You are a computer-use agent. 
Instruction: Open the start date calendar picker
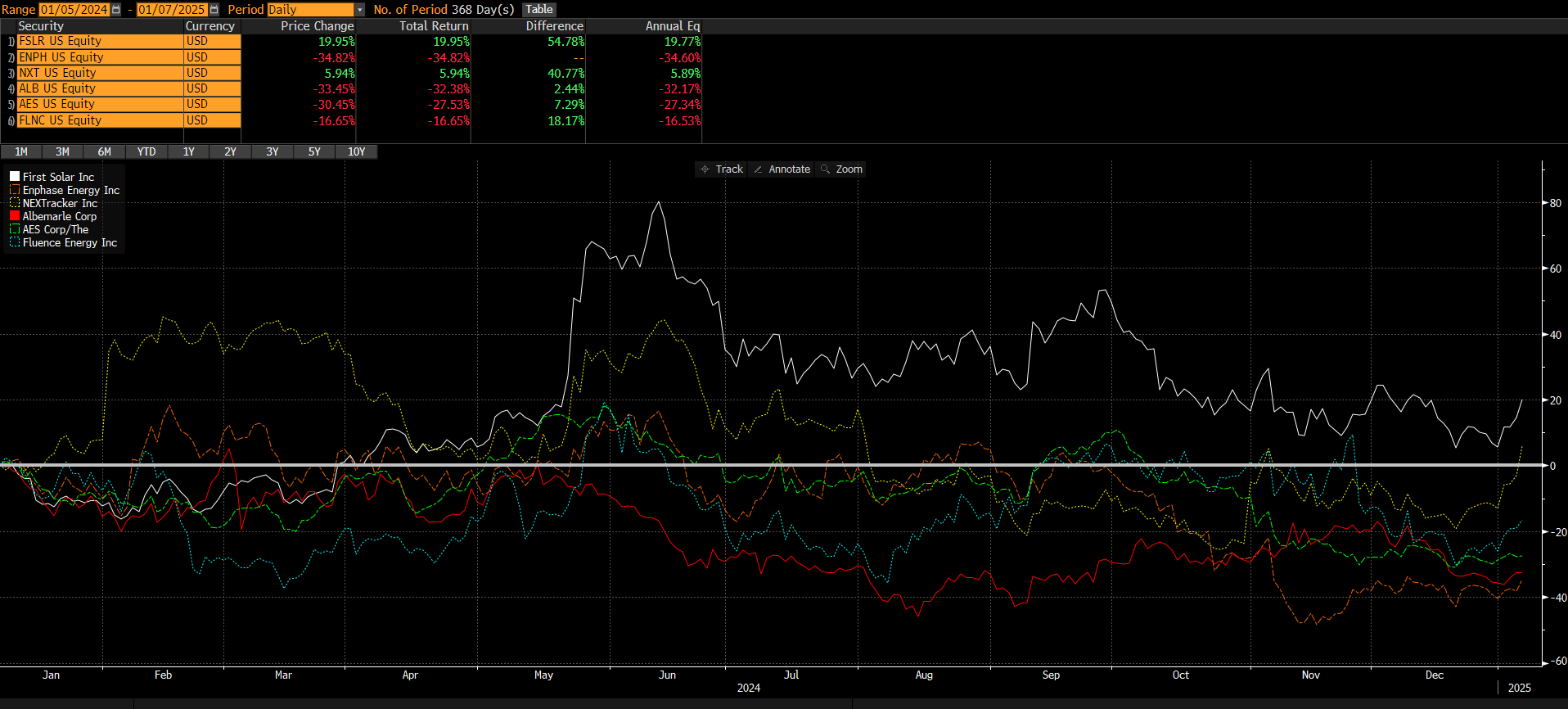pos(116,10)
